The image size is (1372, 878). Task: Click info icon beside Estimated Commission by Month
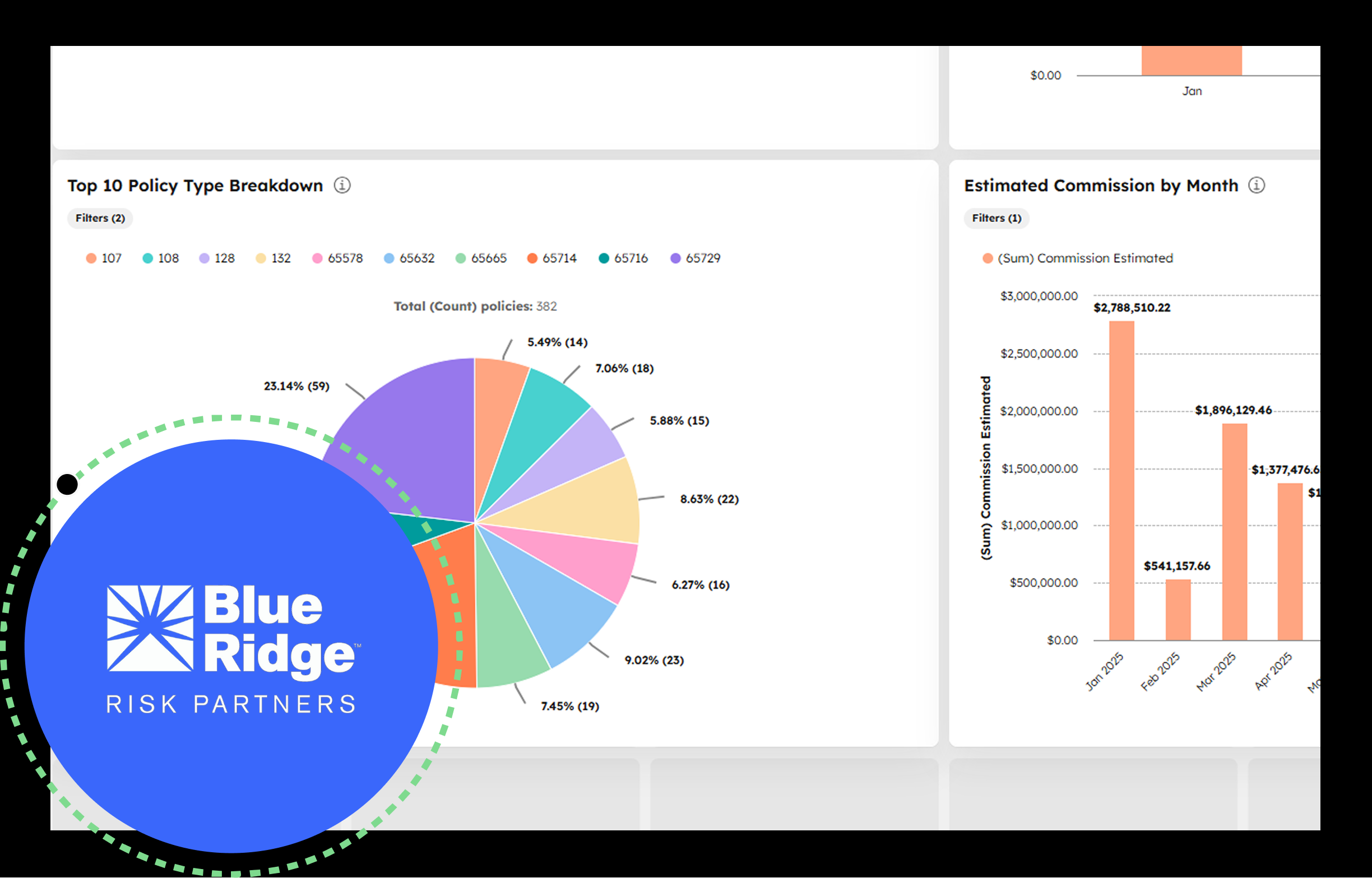[x=1257, y=185]
